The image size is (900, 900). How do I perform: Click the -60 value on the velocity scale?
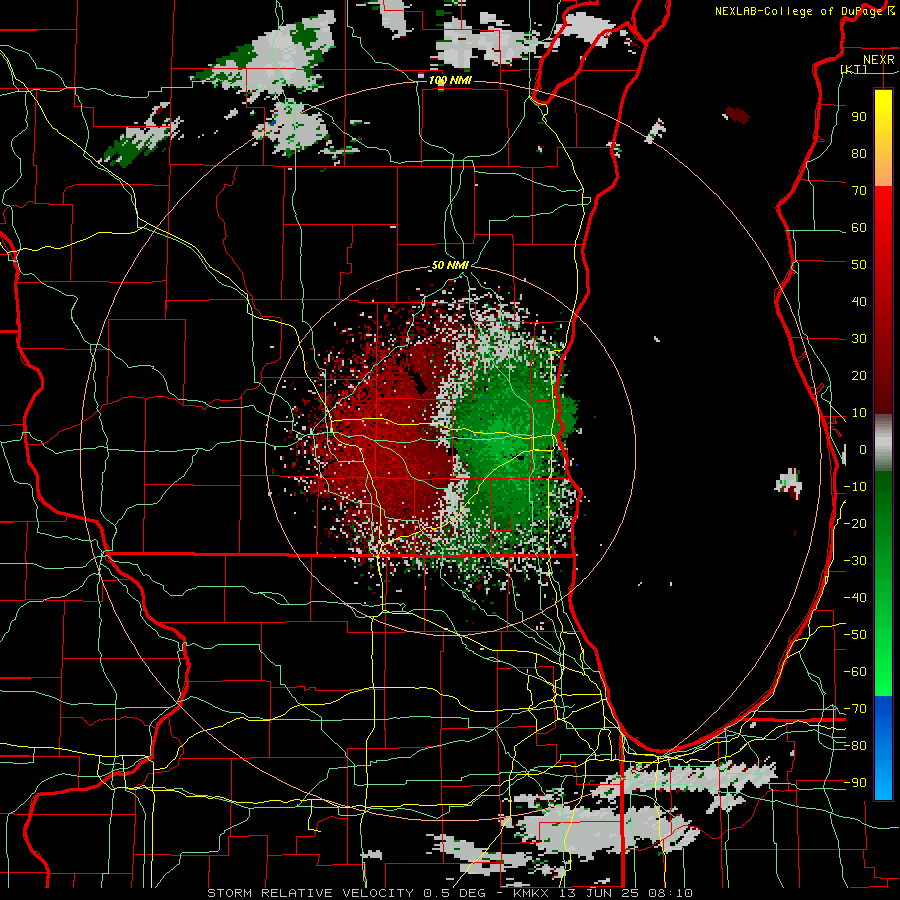click(x=855, y=672)
